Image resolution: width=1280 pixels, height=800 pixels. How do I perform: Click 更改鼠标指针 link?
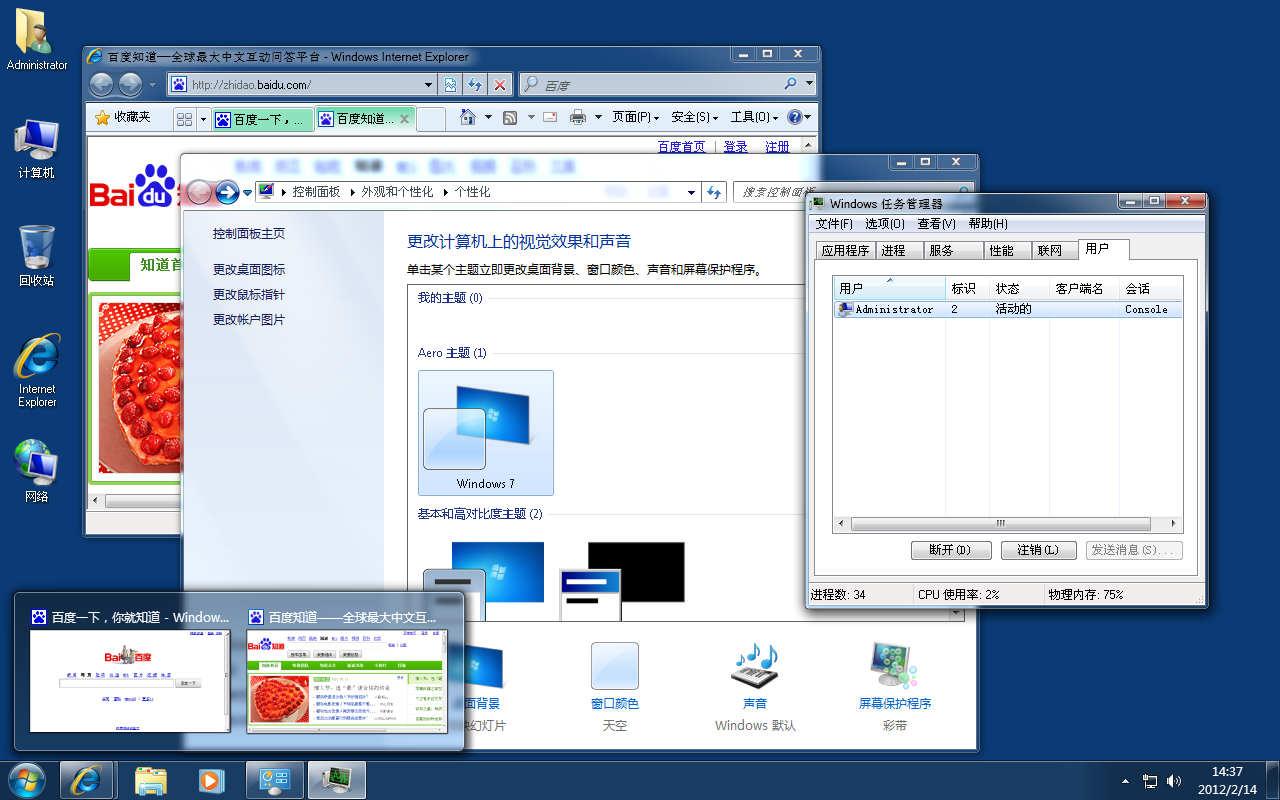pyautogui.click(x=249, y=294)
